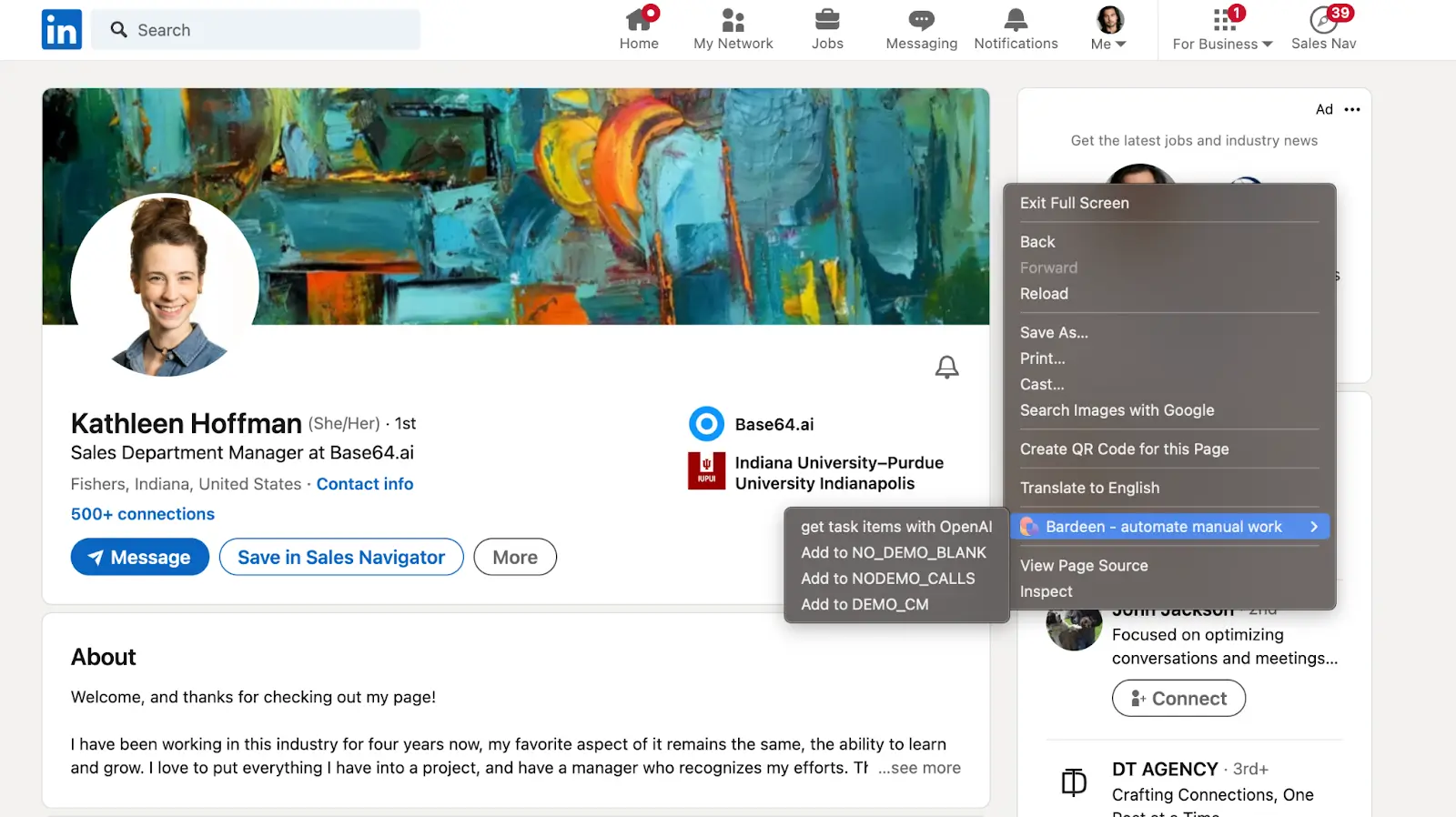Viewport: 1456px width, 817px height.
Task: Click the LinkedIn logo icon
Action: (x=62, y=30)
